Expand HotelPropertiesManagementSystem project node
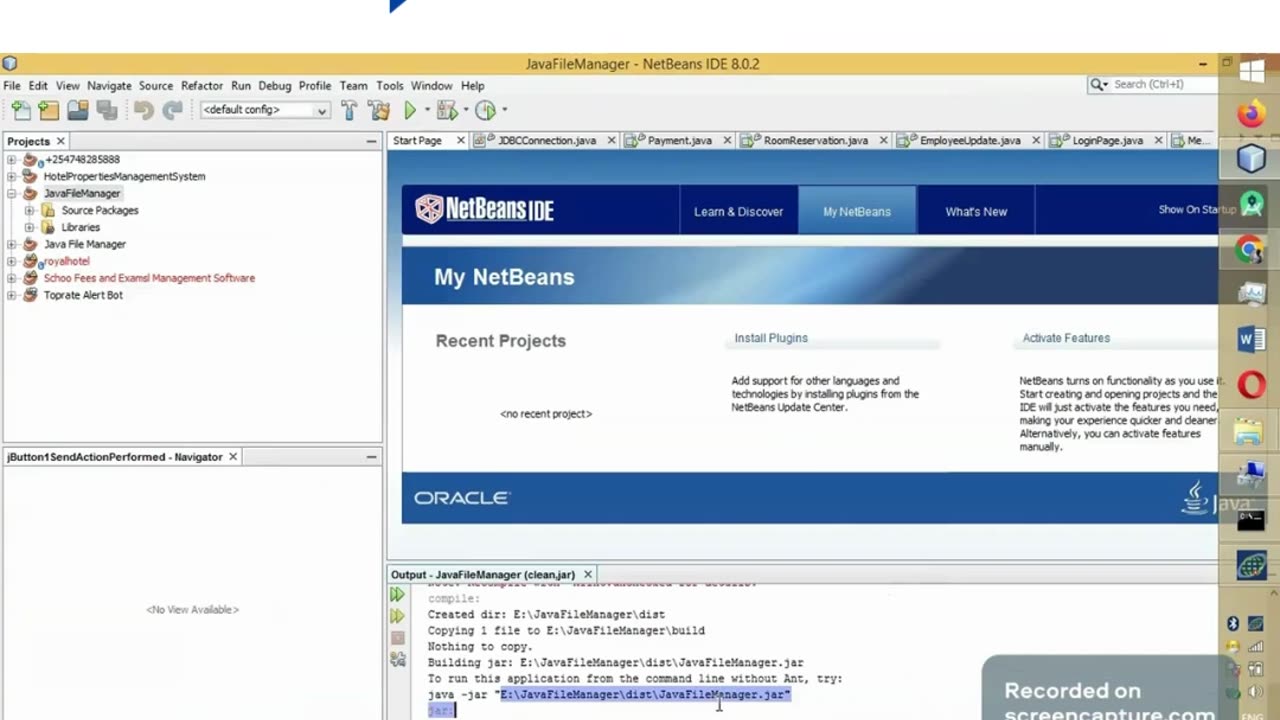The width and height of the screenshot is (1280, 720). (11, 177)
